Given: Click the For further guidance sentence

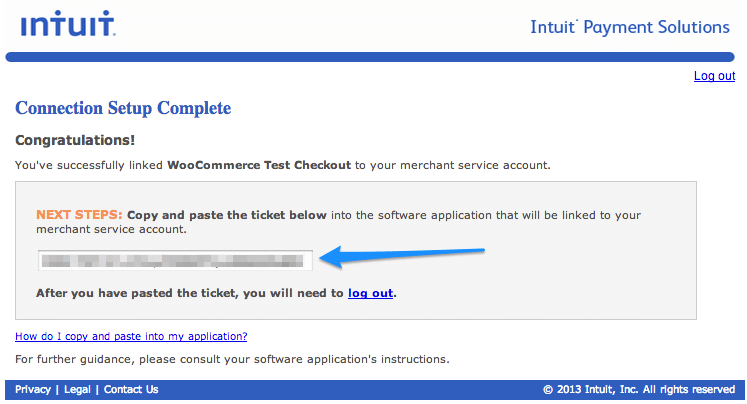Looking at the screenshot, I should (x=232, y=359).
